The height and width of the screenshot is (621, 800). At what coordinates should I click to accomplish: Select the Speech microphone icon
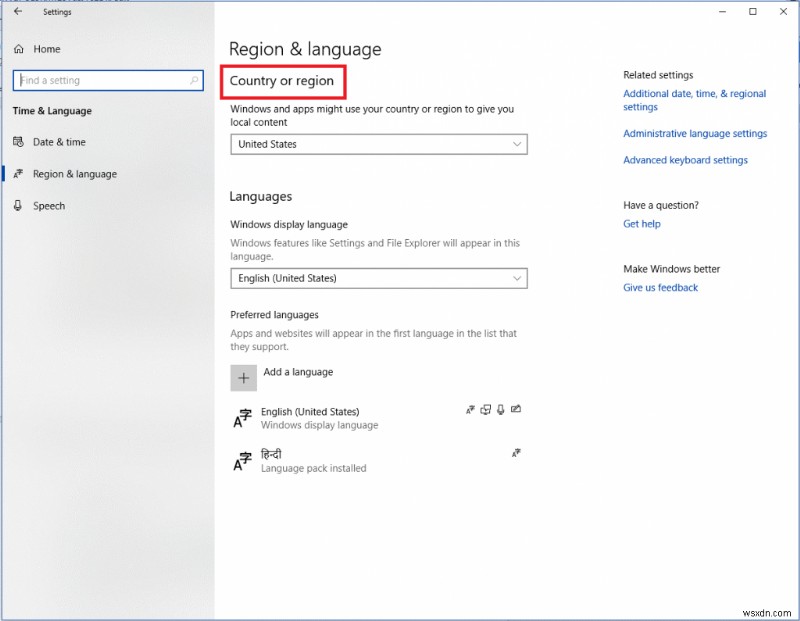[x=20, y=206]
